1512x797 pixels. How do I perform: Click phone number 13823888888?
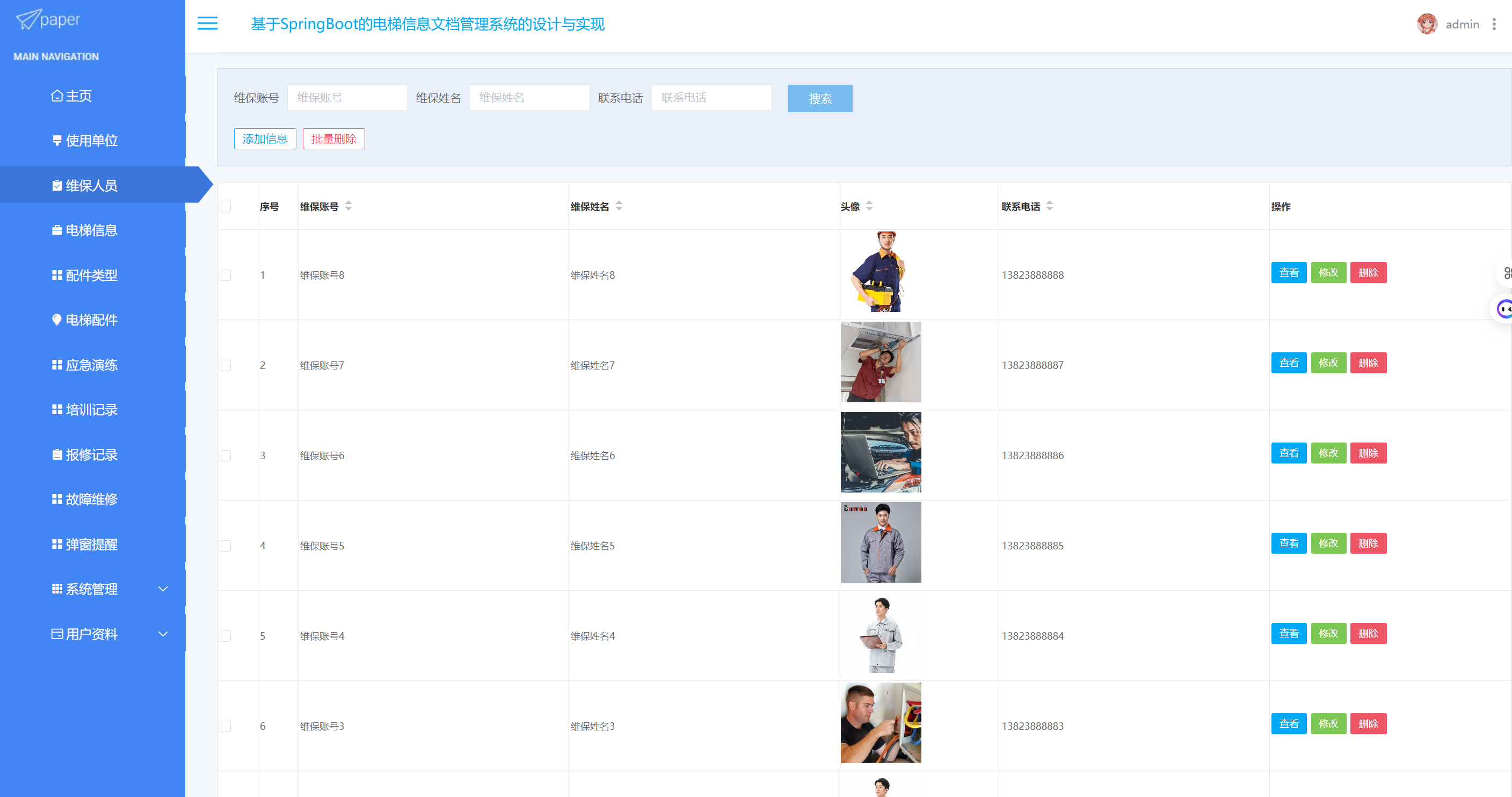coord(1033,276)
